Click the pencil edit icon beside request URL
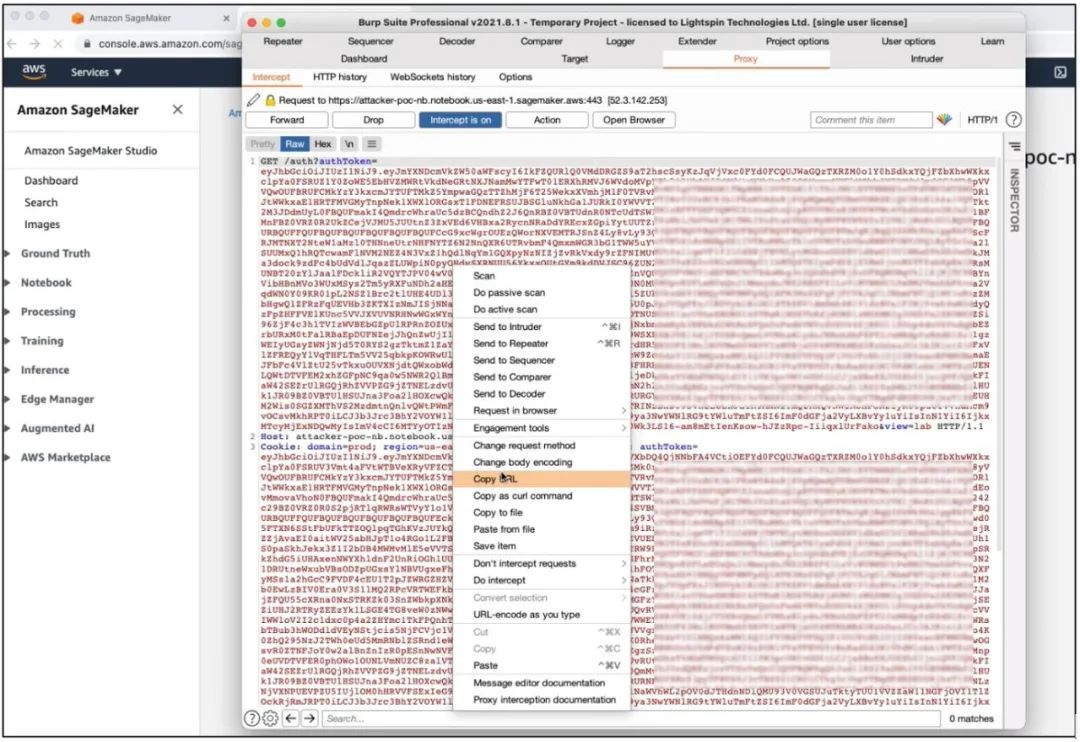1080x742 pixels. (x=253, y=101)
